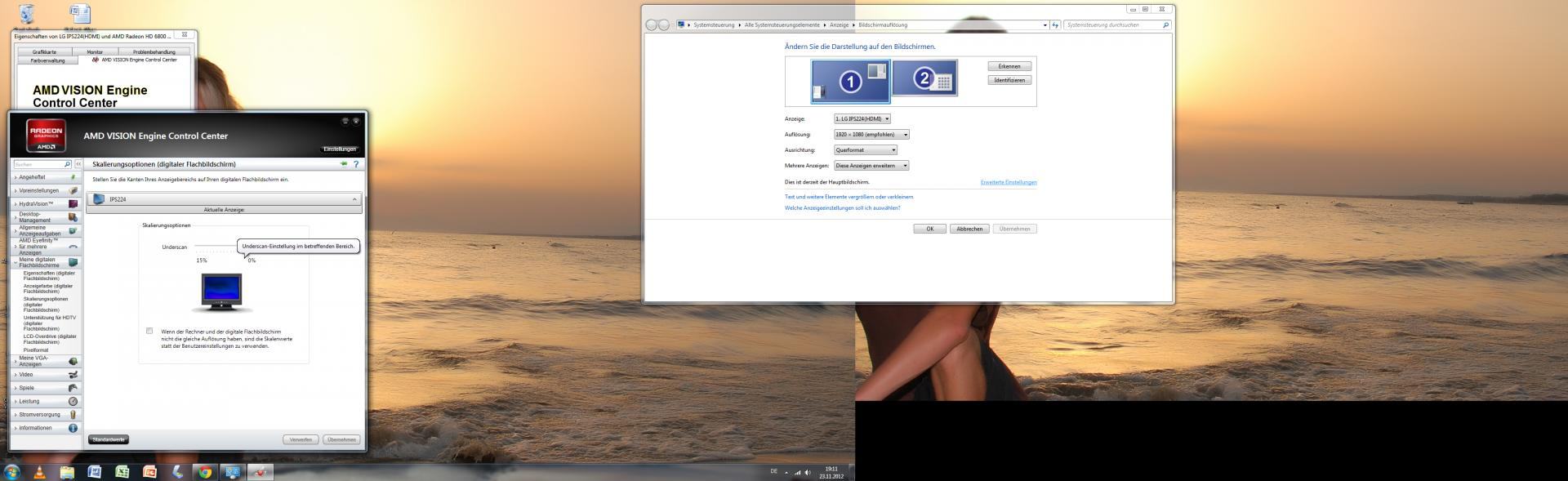Switch to the Monitor tab

click(95, 51)
